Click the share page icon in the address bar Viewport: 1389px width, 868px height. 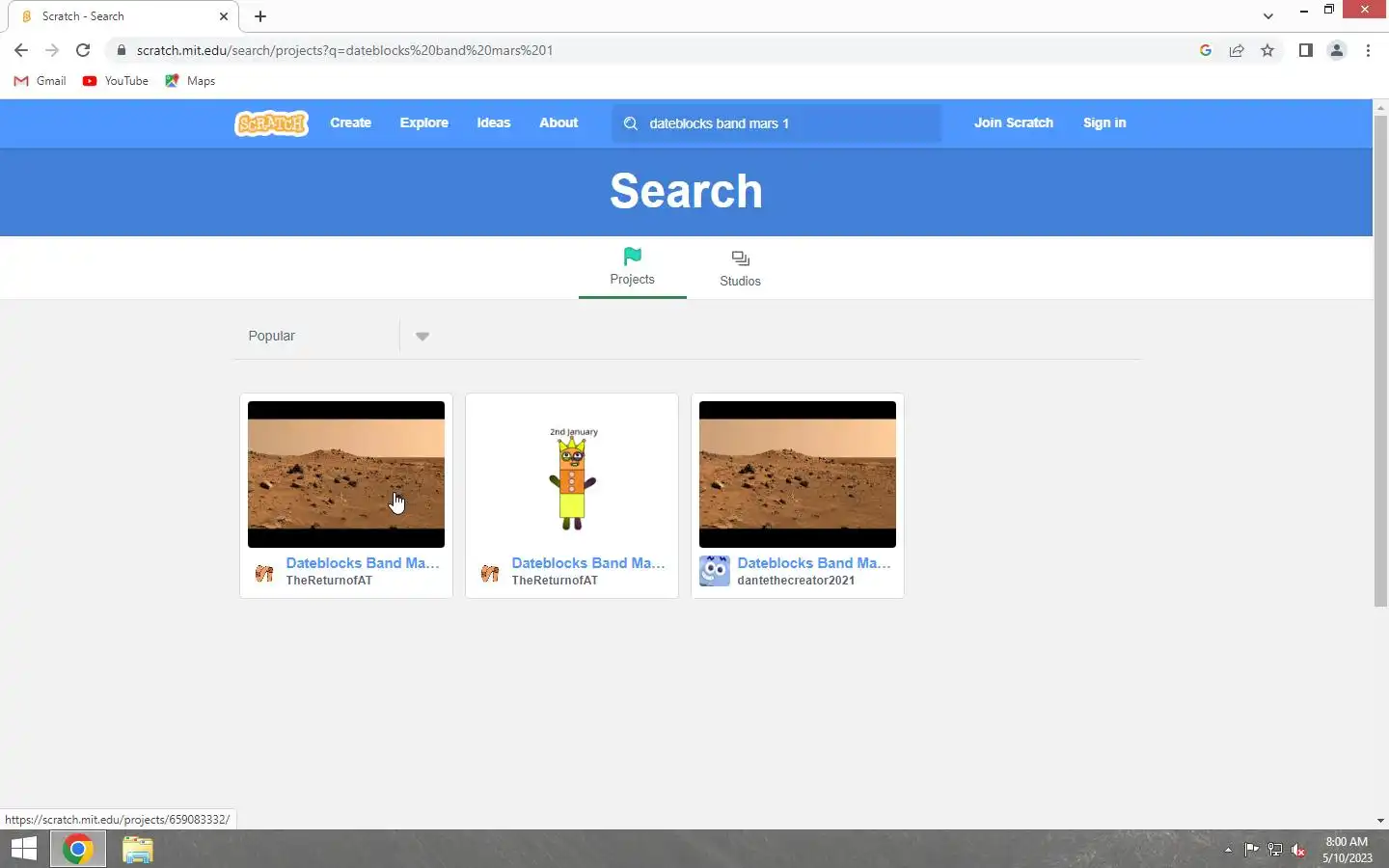tap(1237, 50)
